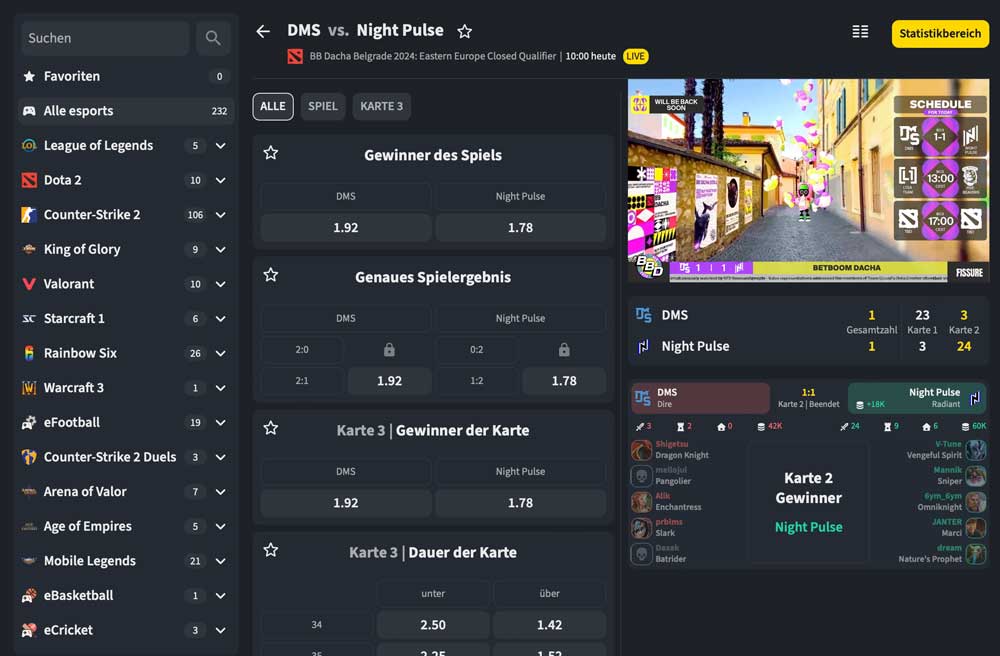1000x656 pixels.
Task: Click the Valorant logo icon
Action: [x=29, y=284]
